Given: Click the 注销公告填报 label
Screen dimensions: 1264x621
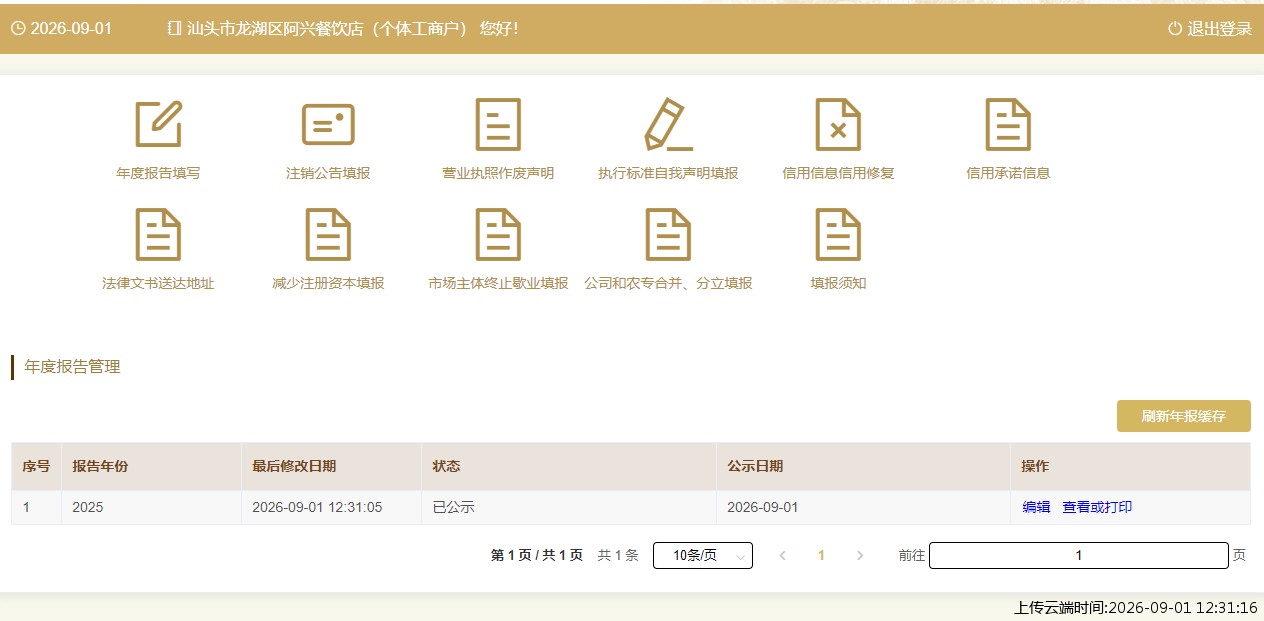Looking at the screenshot, I should click(328, 173).
